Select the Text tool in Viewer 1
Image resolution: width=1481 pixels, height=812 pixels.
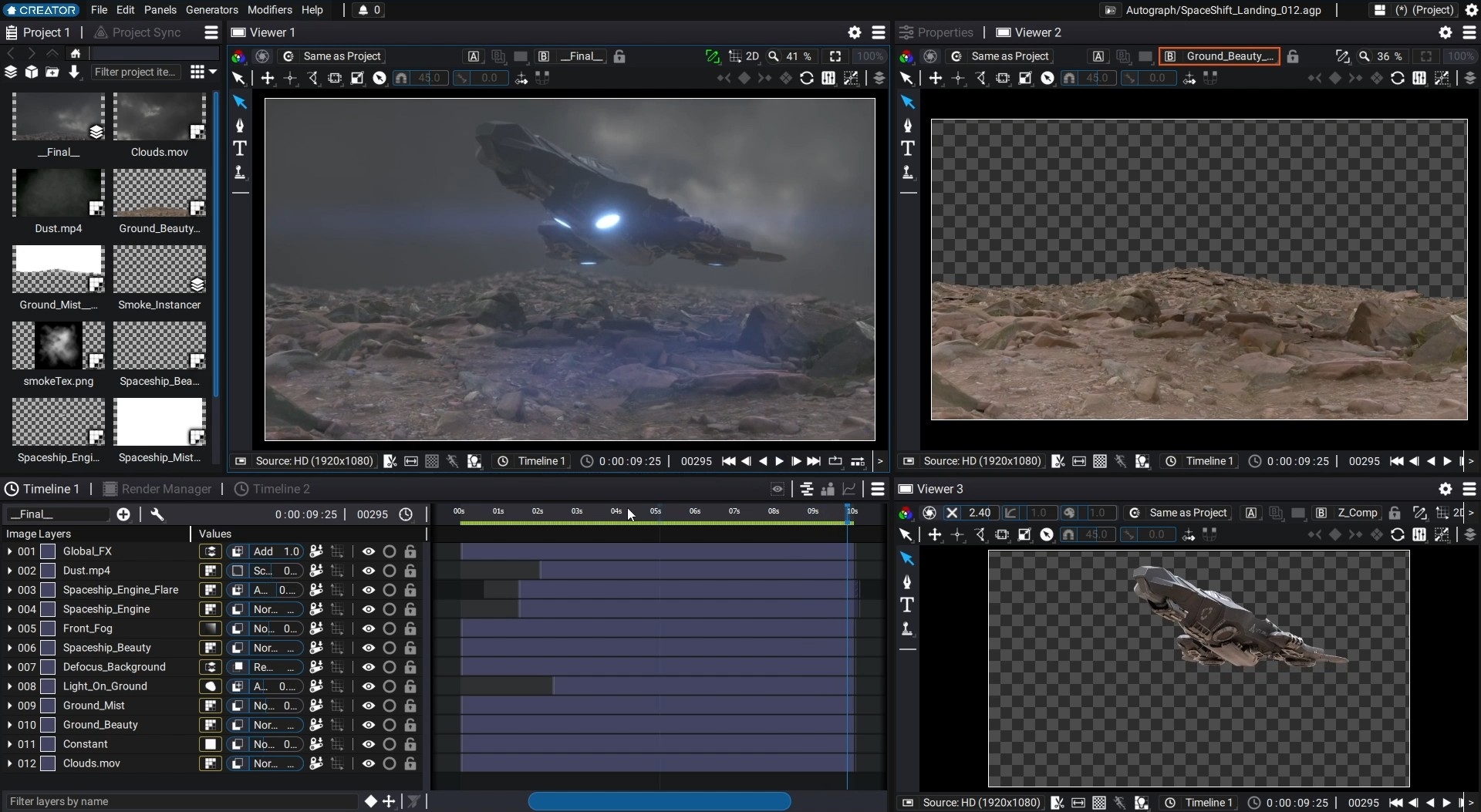(x=240, y=148)
